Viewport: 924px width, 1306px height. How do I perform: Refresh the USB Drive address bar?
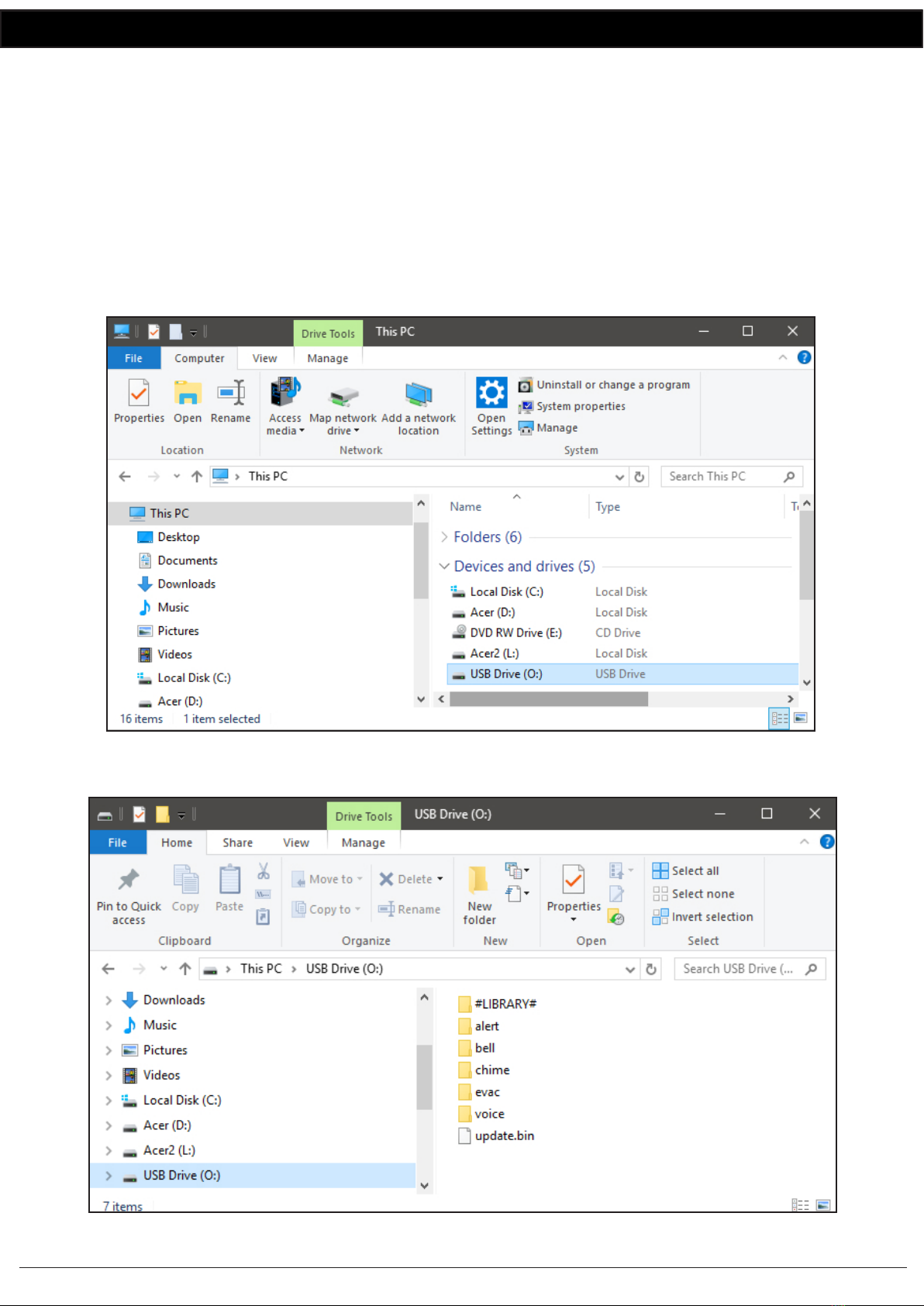[x=651, y=969]
